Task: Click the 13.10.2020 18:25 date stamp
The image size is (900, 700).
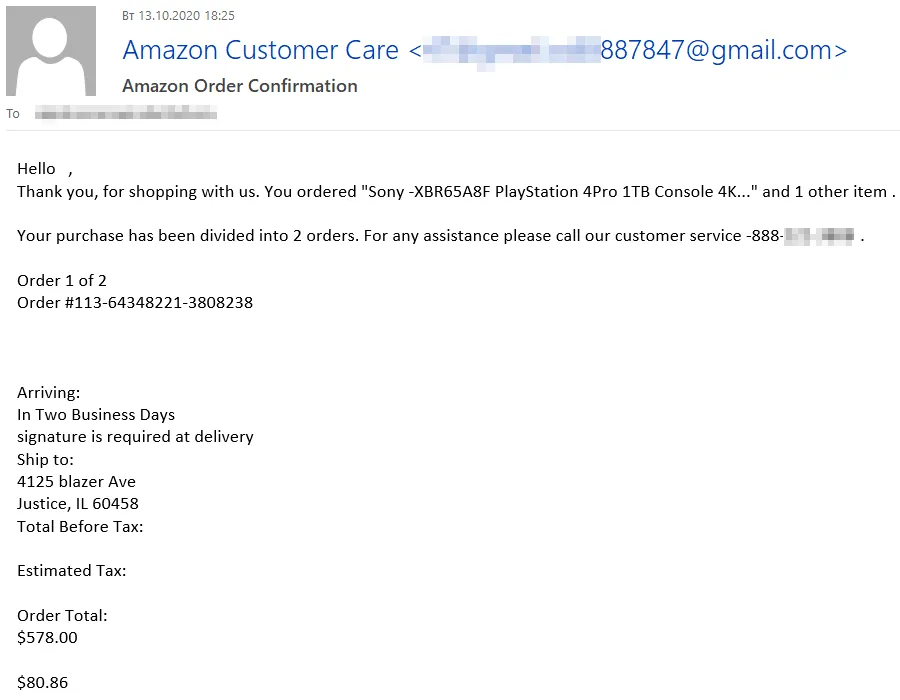Action: (x=178, y=17)
